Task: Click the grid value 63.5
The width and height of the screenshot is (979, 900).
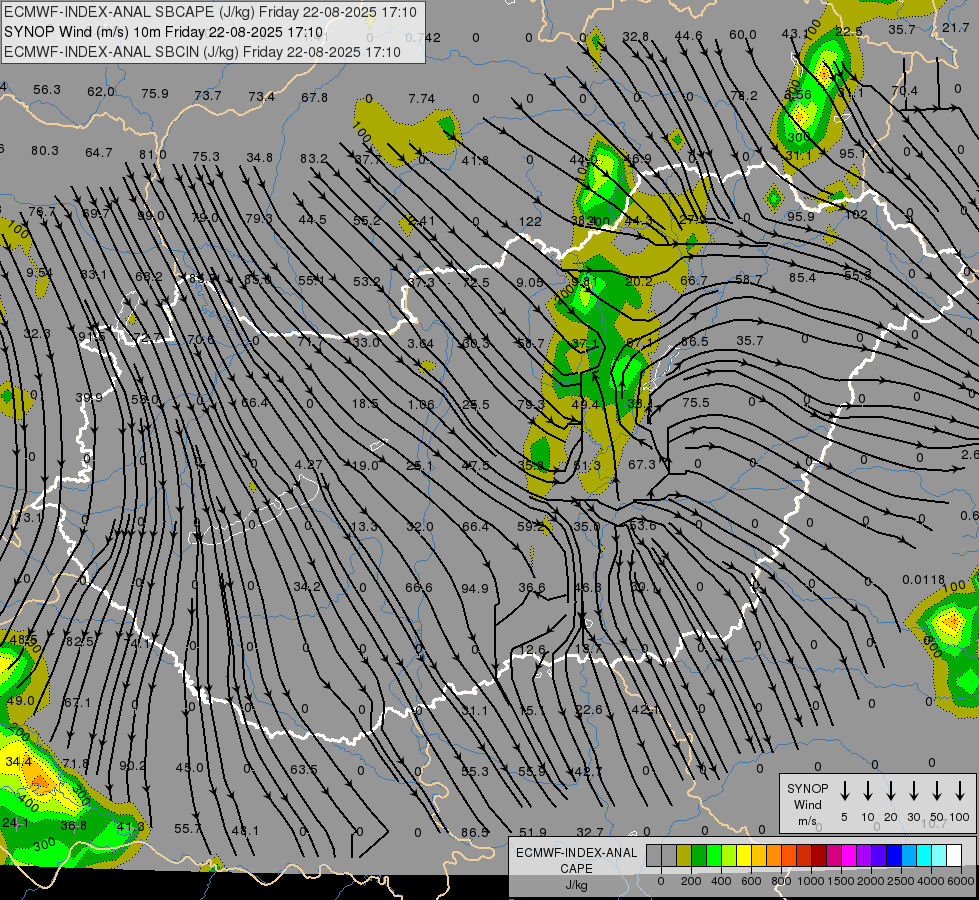Action: [x=303, y=769]
